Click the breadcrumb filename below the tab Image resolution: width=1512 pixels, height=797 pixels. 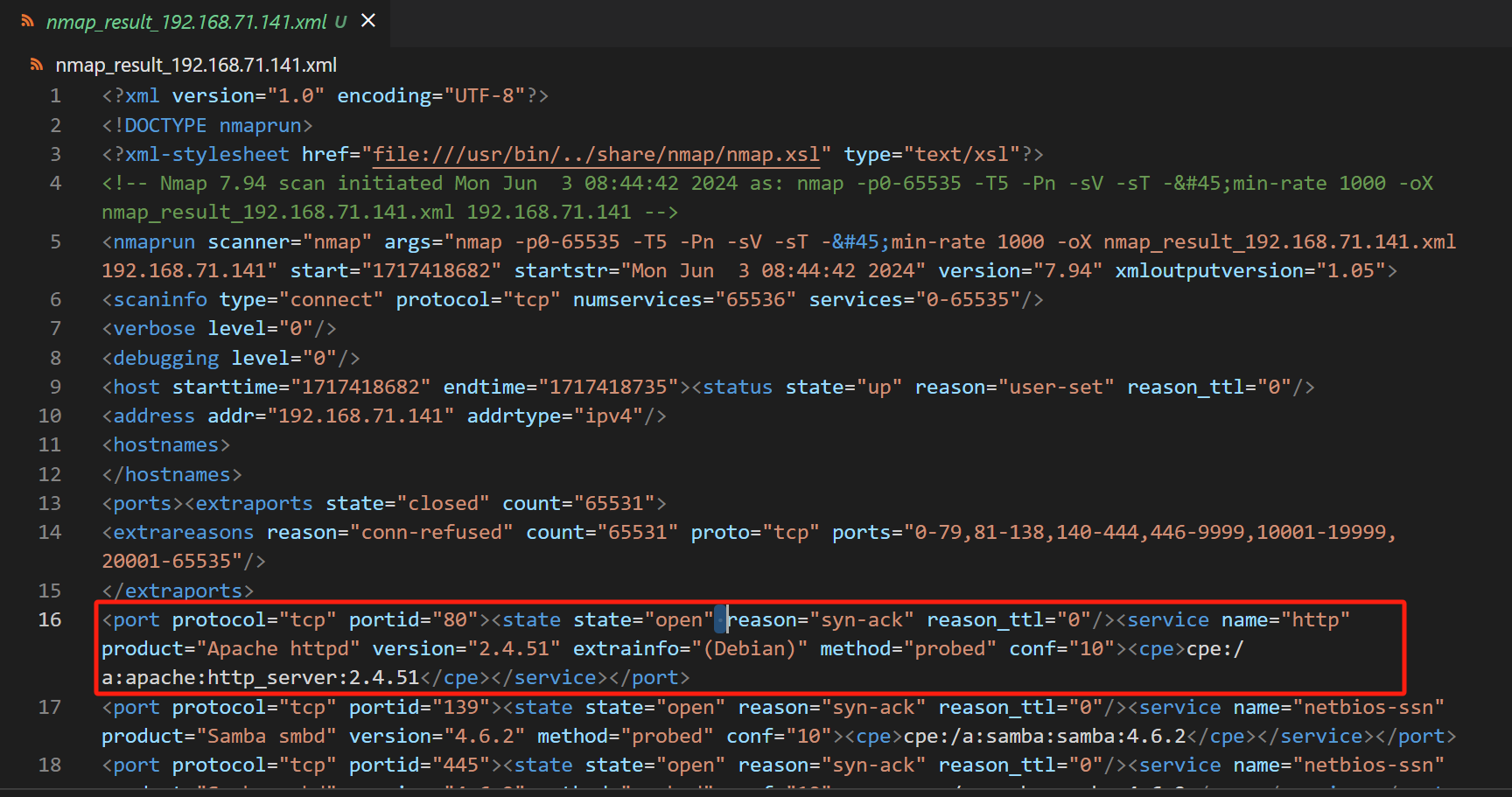coord(194,64)
